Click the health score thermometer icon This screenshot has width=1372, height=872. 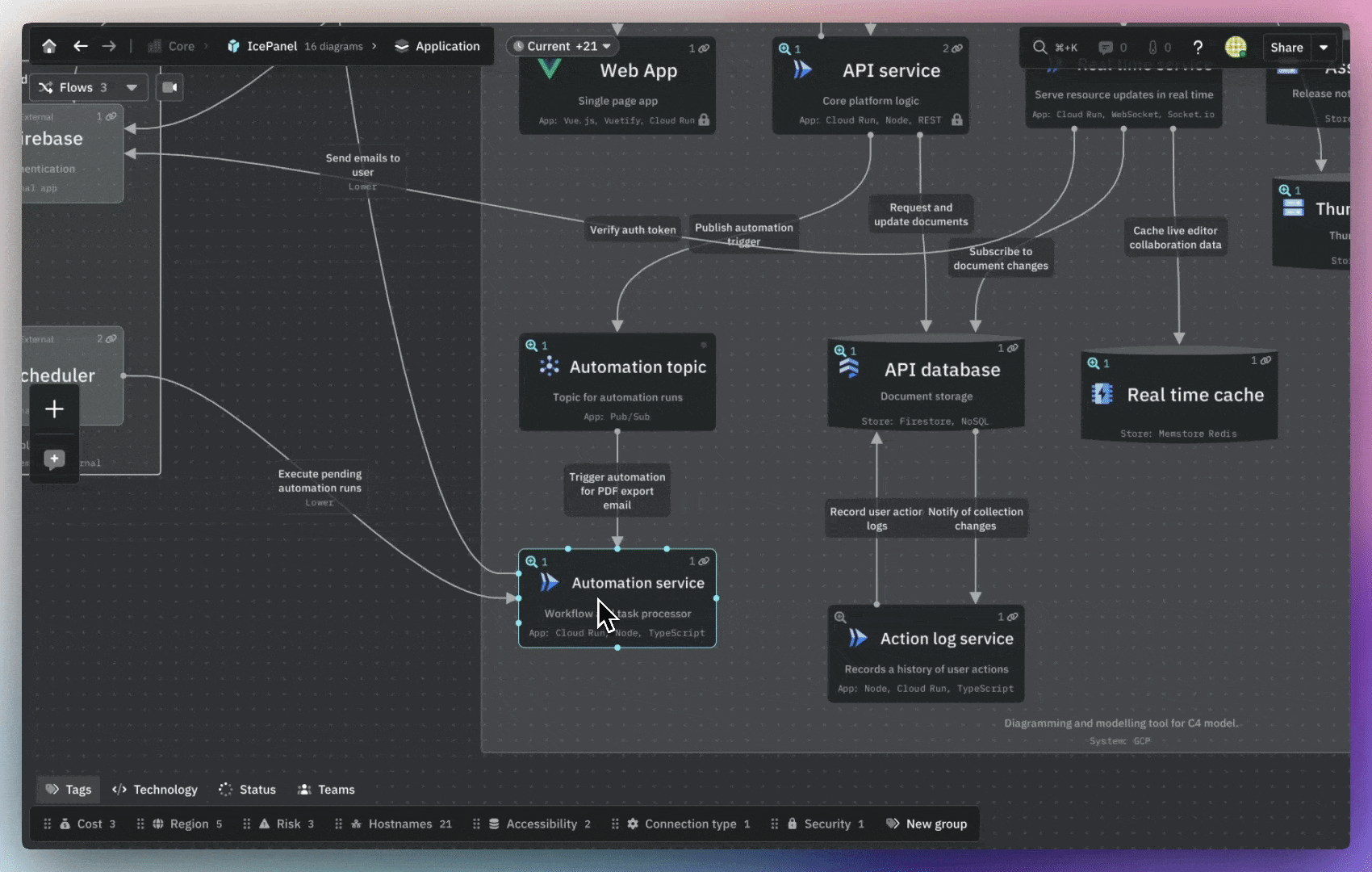[1159, 48]
